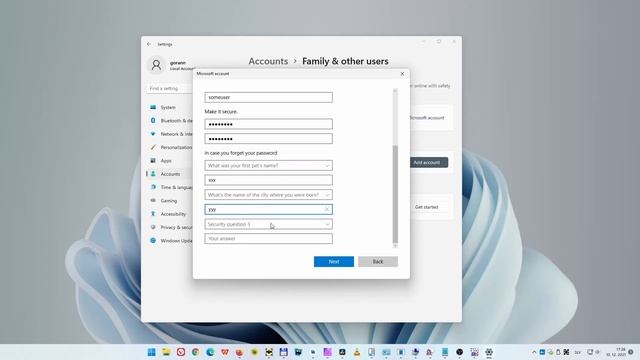Click the dialog's vertical scrollbar thumb

pos(395,194)
